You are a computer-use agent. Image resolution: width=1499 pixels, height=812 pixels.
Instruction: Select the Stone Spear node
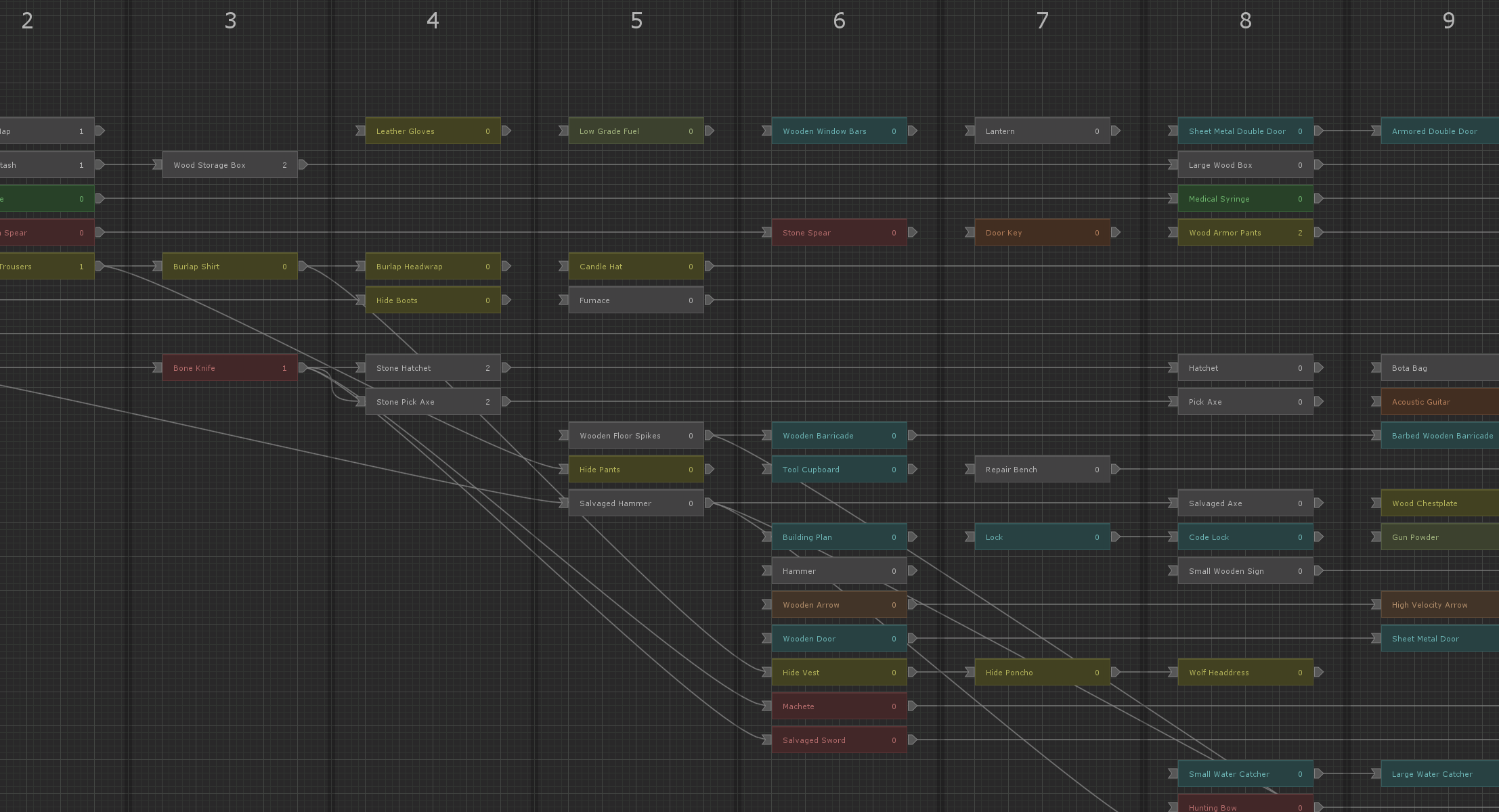coord(836,232)
